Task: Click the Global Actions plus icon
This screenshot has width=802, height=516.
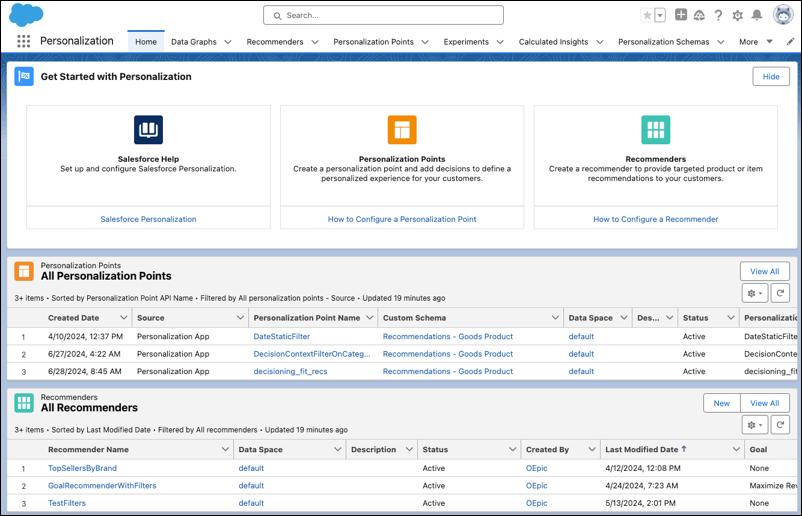Action: pyautogui.click(x=681, y=15)
